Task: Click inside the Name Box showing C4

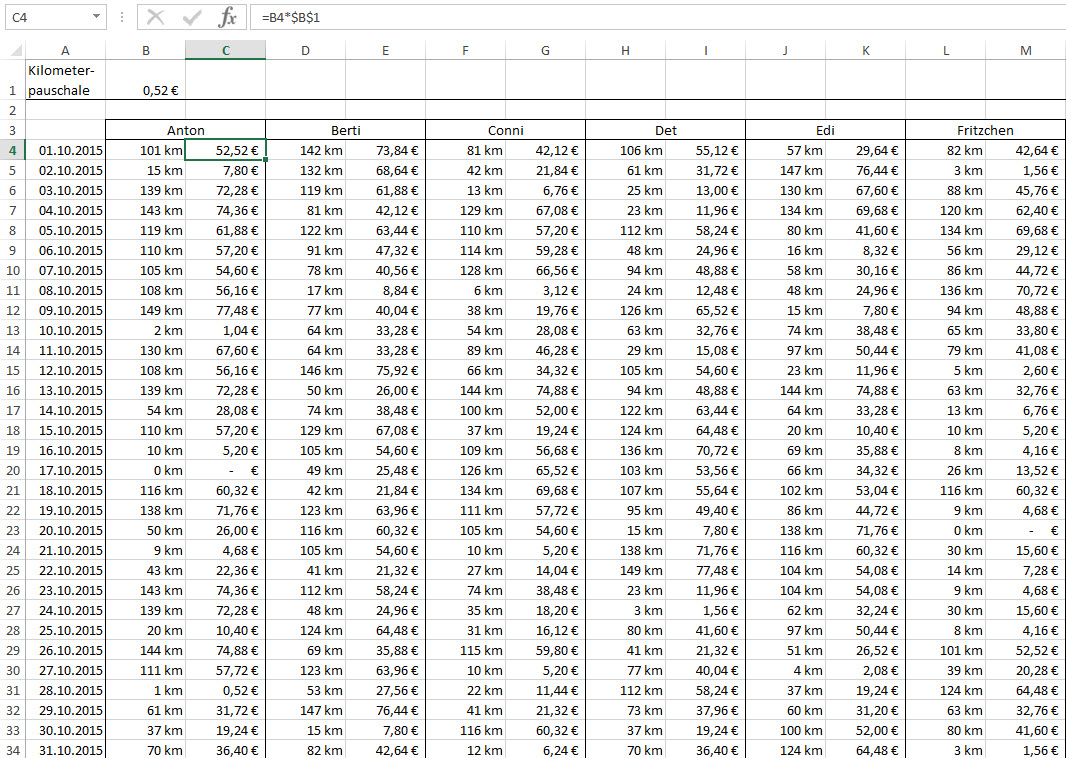Action: coord(45,17)
